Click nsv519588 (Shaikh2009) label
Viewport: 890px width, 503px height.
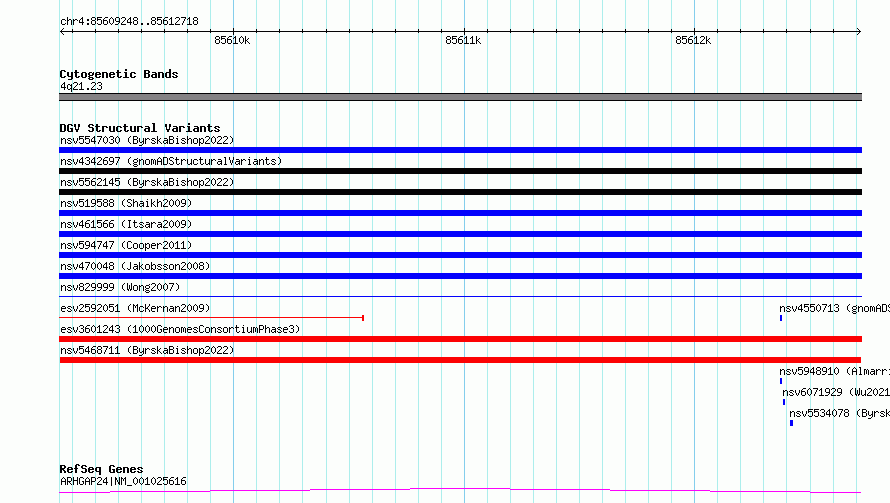click(126, 203)
